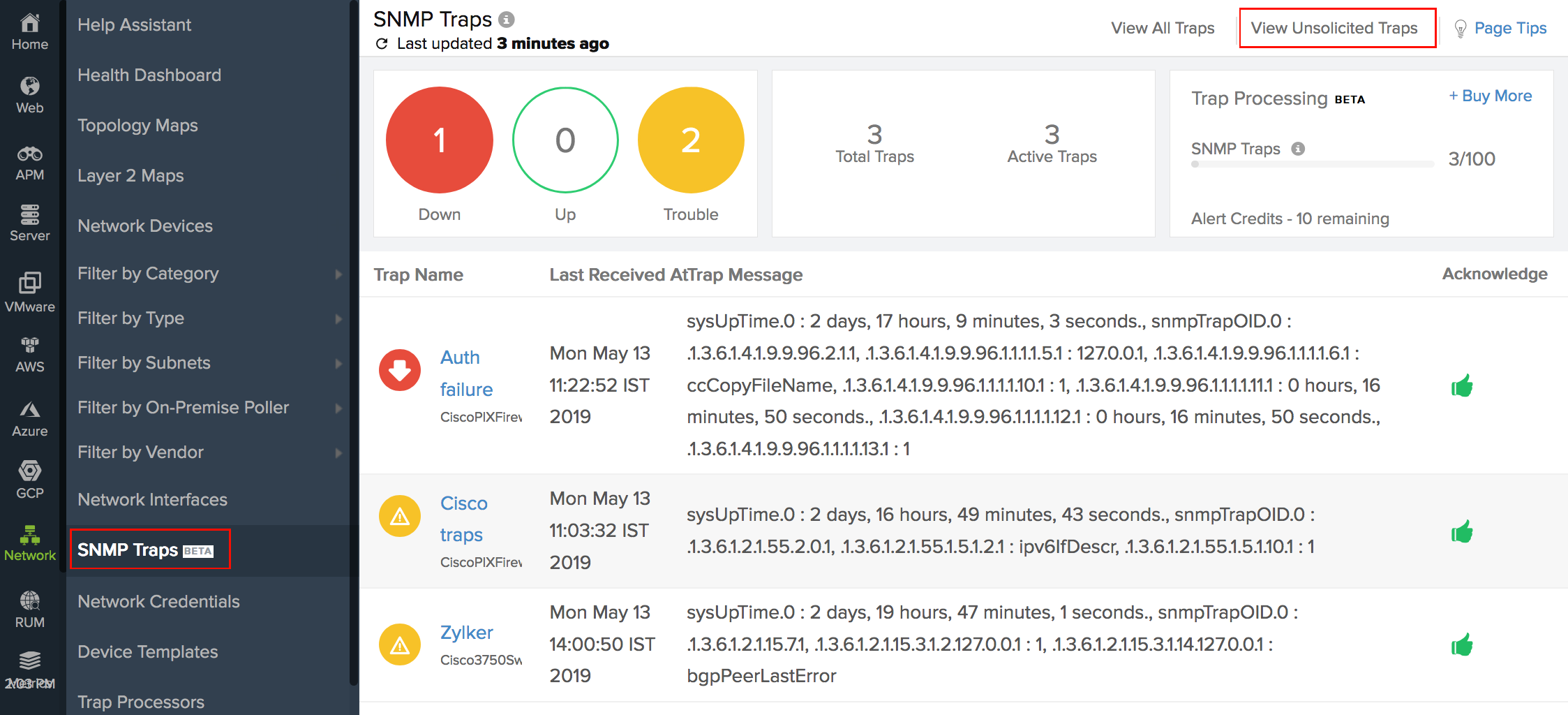Acknowledge the Zylker trap thumbs-up

pos(1461,644)
